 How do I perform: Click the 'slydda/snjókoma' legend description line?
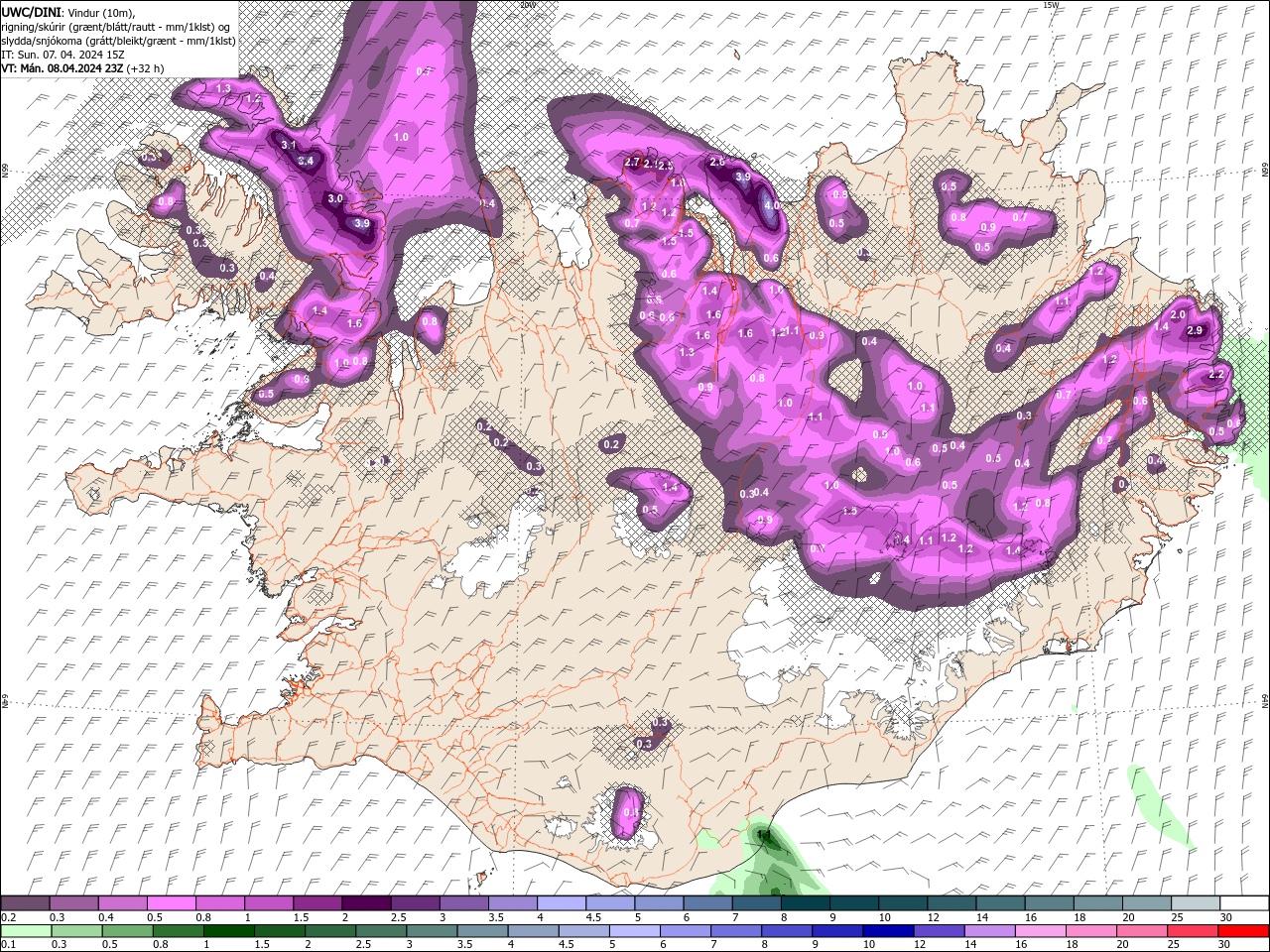point(119,41)
